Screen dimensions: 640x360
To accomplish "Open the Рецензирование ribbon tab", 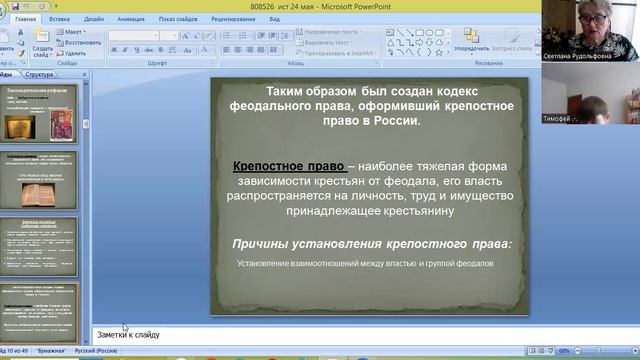I will 233,19.
